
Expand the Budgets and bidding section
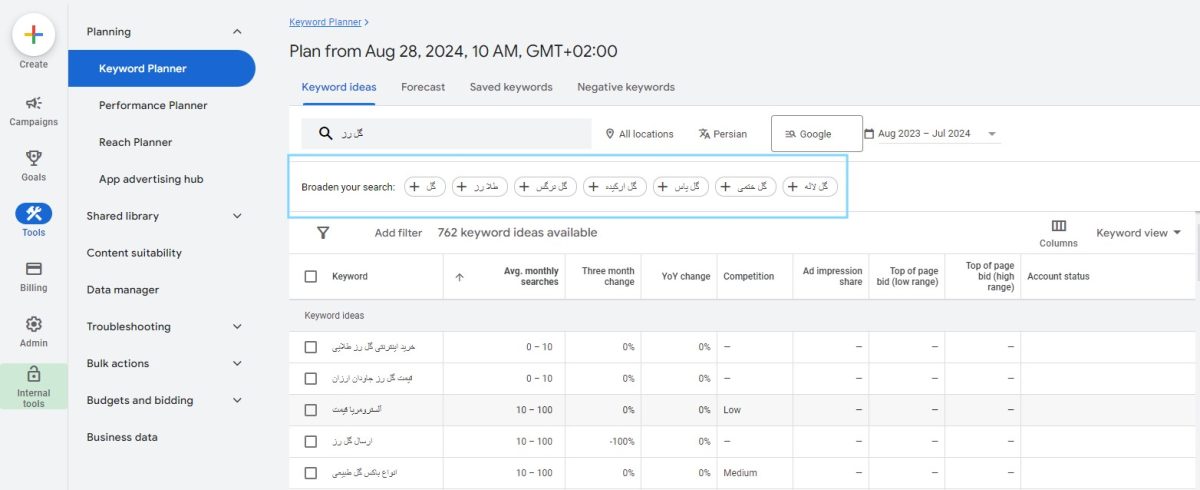237,400
